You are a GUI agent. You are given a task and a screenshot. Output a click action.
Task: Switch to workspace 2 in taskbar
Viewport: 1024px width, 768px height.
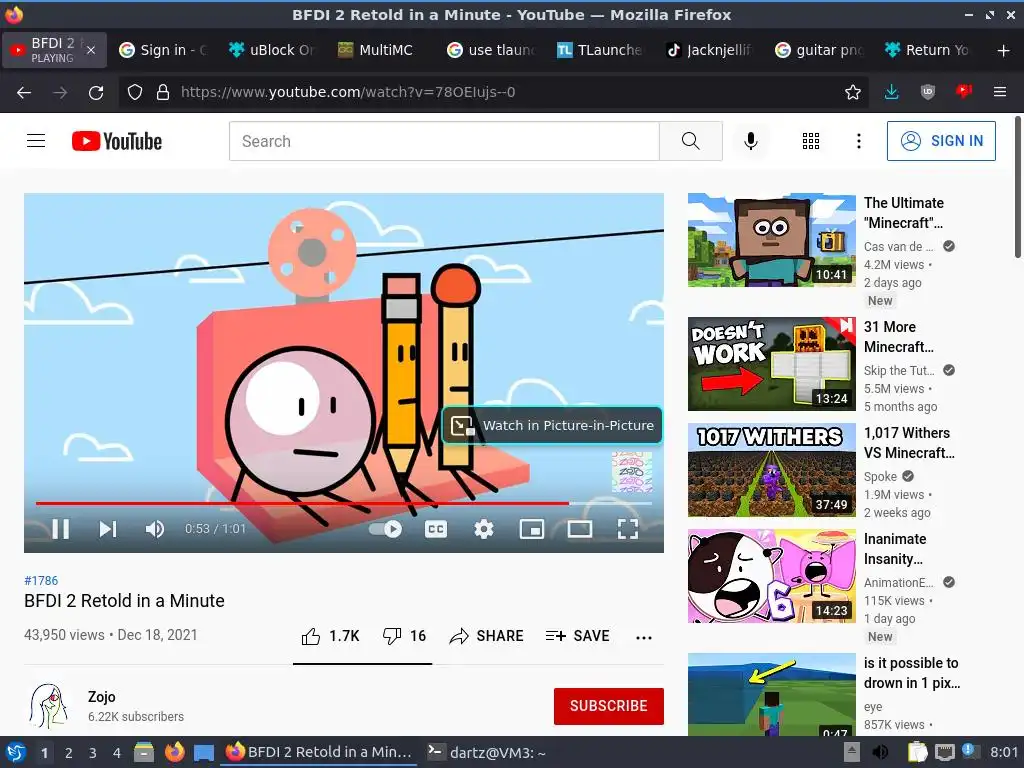68,753
